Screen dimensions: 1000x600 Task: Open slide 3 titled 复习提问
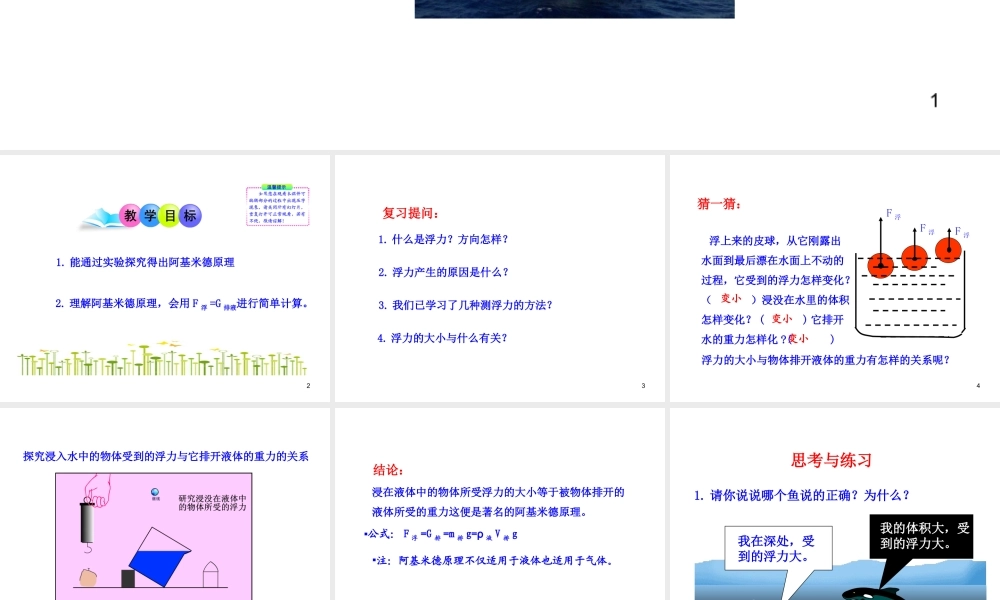[499, 278]
